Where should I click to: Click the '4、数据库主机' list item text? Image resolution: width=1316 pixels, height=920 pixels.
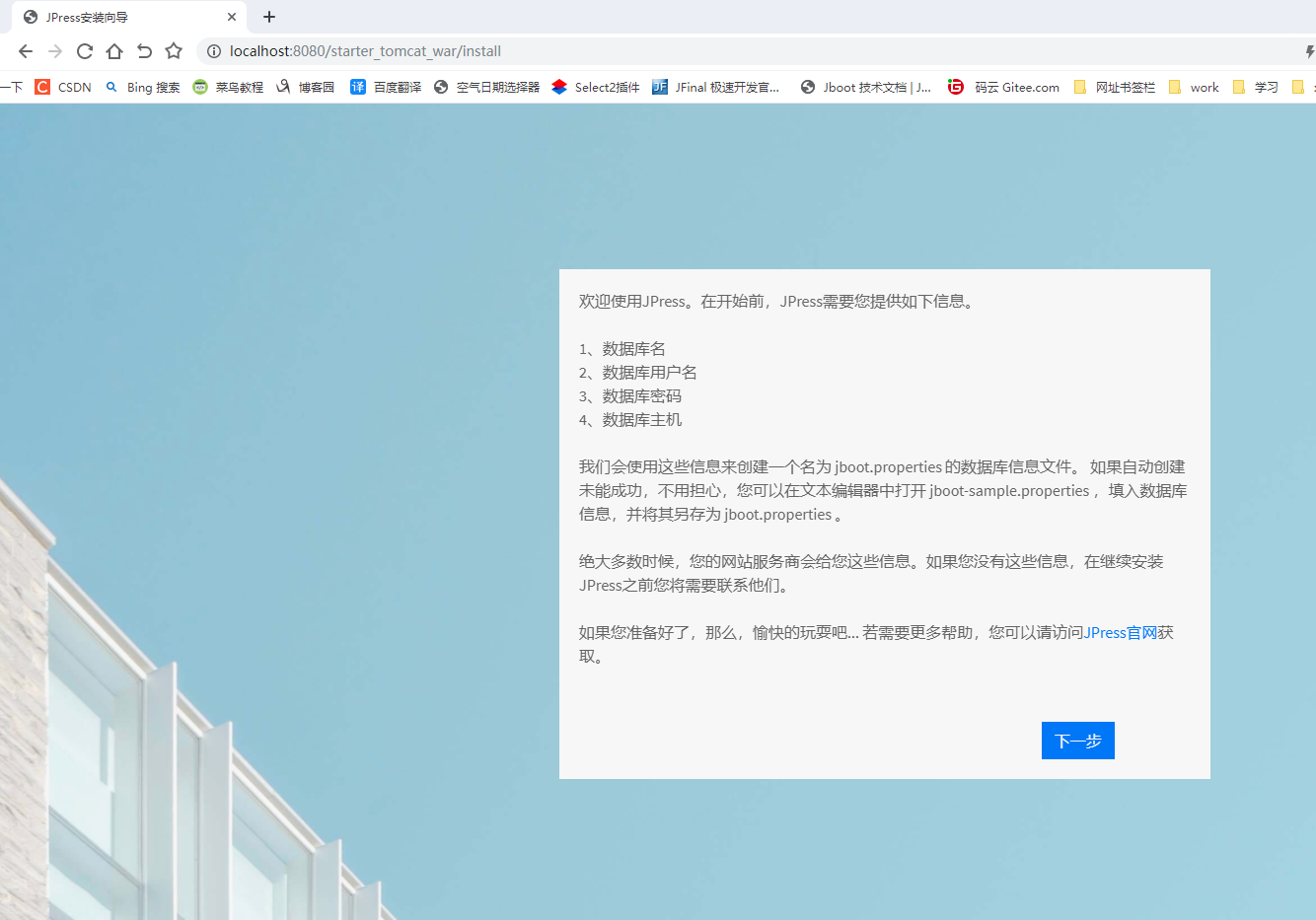pyautogui.click(x=630, y=419)
